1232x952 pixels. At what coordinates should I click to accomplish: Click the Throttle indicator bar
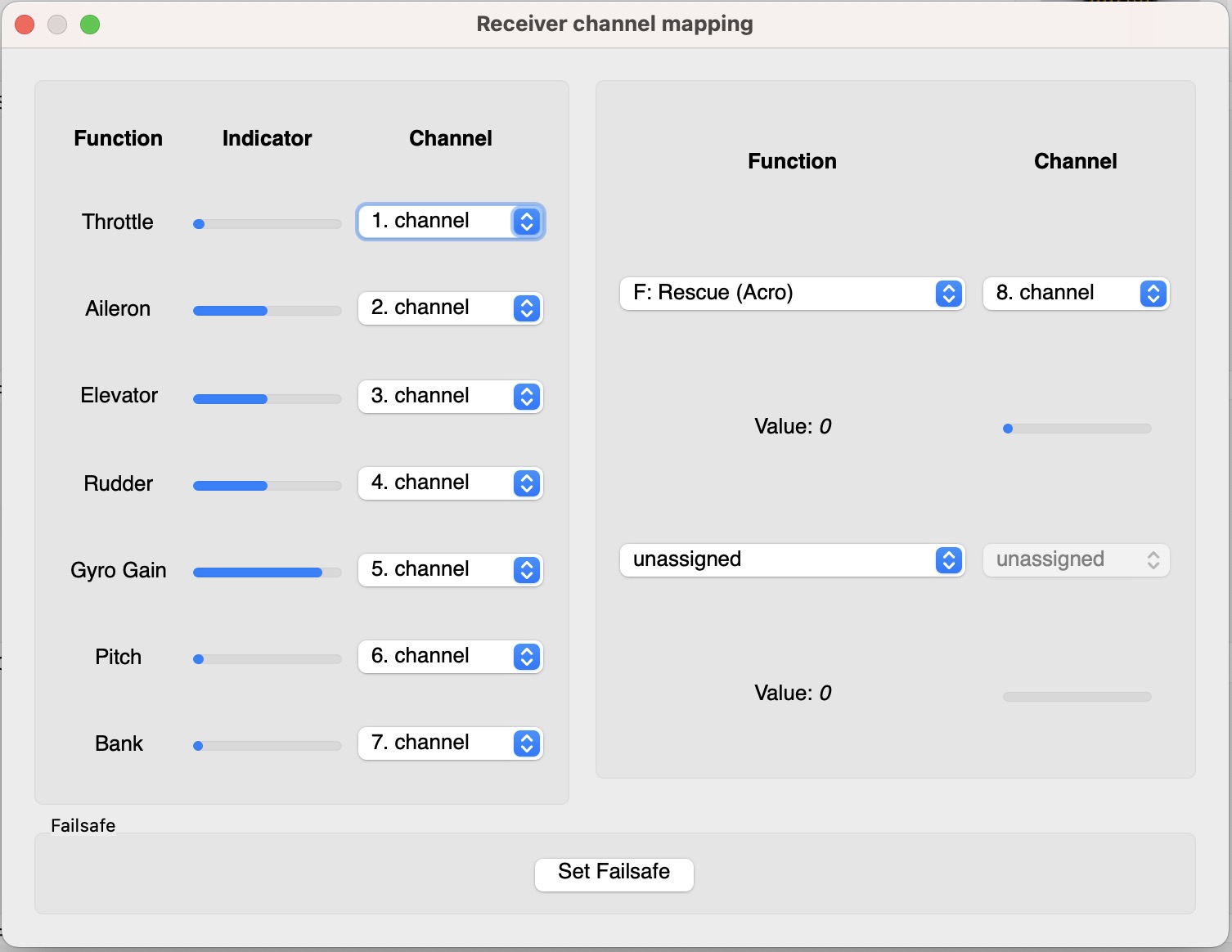(x=268, y=224)
